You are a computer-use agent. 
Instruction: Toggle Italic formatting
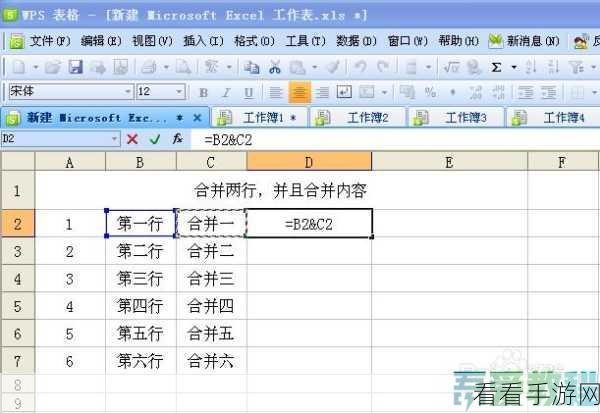(x=226, y=93)
